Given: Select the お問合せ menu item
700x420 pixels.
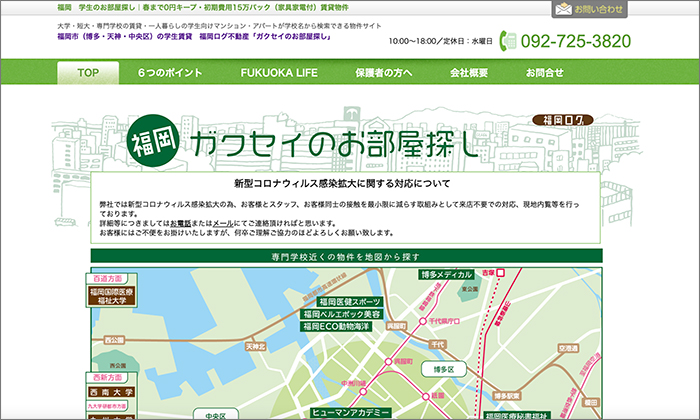Looking at the screenshot, I should pyautogui.click(x=544, y=73).
